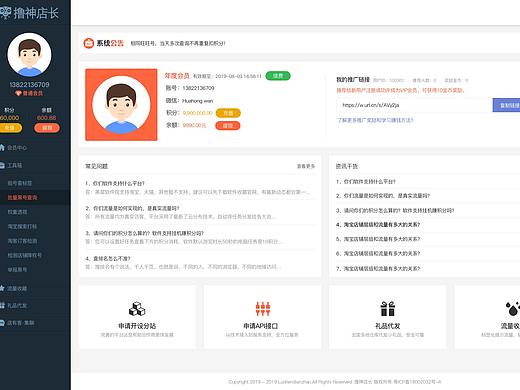Click the cubes icon for 申请开设分站
The width and height of the screenshot is (520, 390).
[x=137, y=309]
